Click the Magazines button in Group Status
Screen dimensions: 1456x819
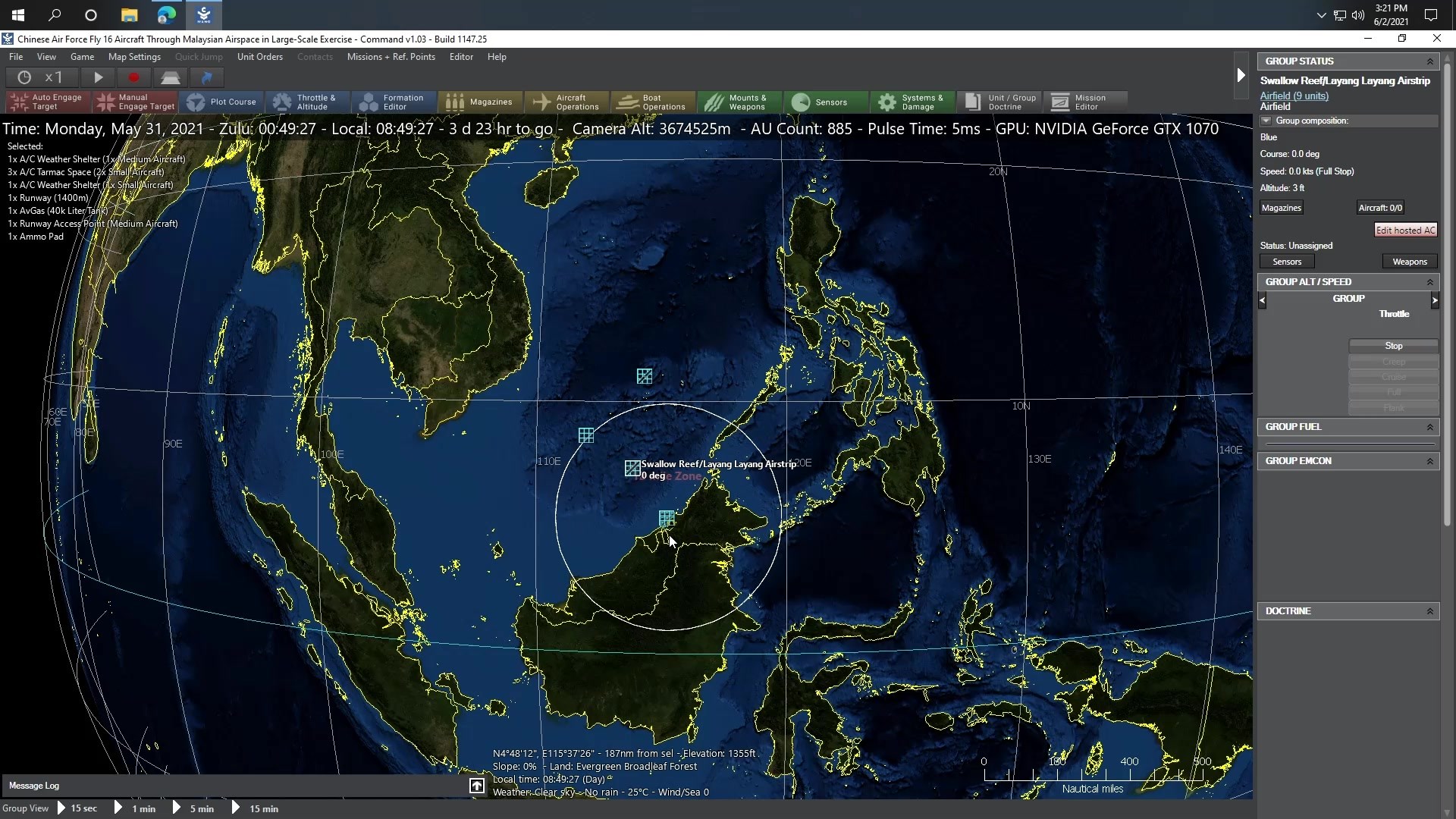[1282, 208]
